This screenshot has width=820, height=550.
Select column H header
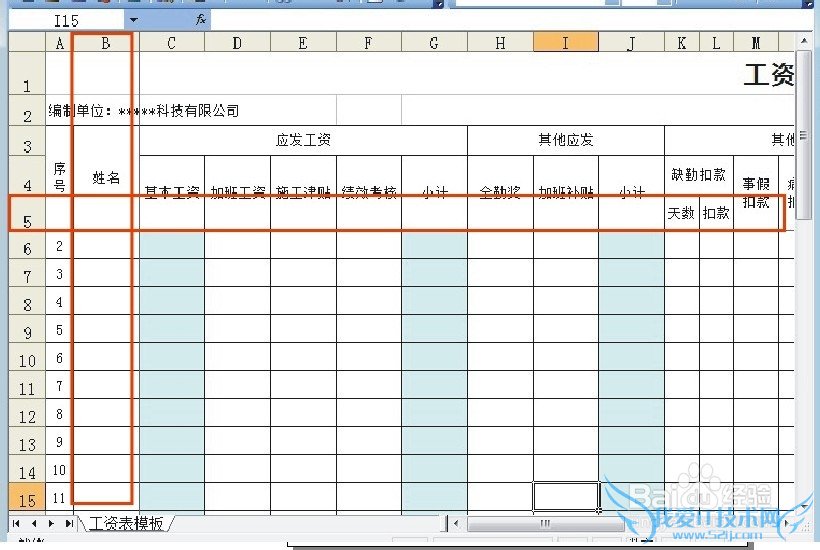click(x=500, y=42)
